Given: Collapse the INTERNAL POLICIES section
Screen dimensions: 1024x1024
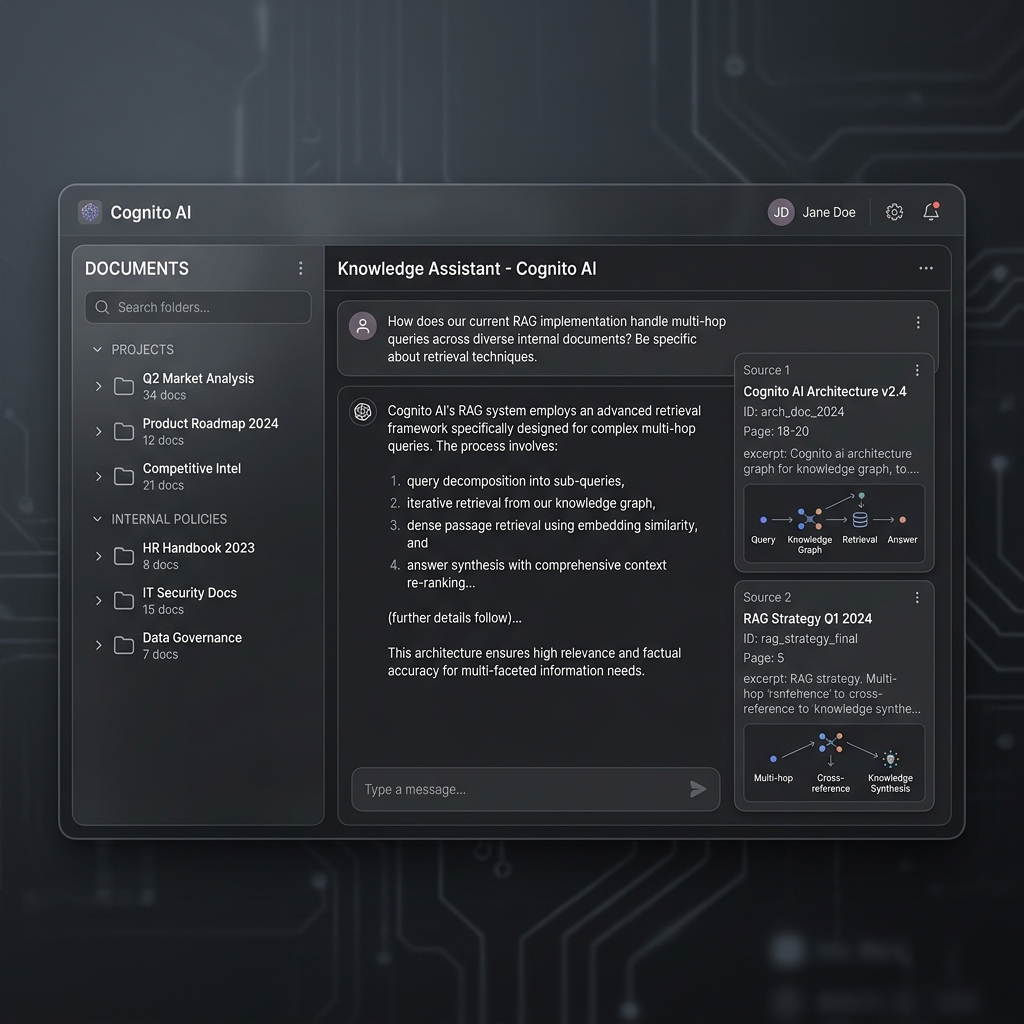Looking at the screenshot, I should click(97, 519).
